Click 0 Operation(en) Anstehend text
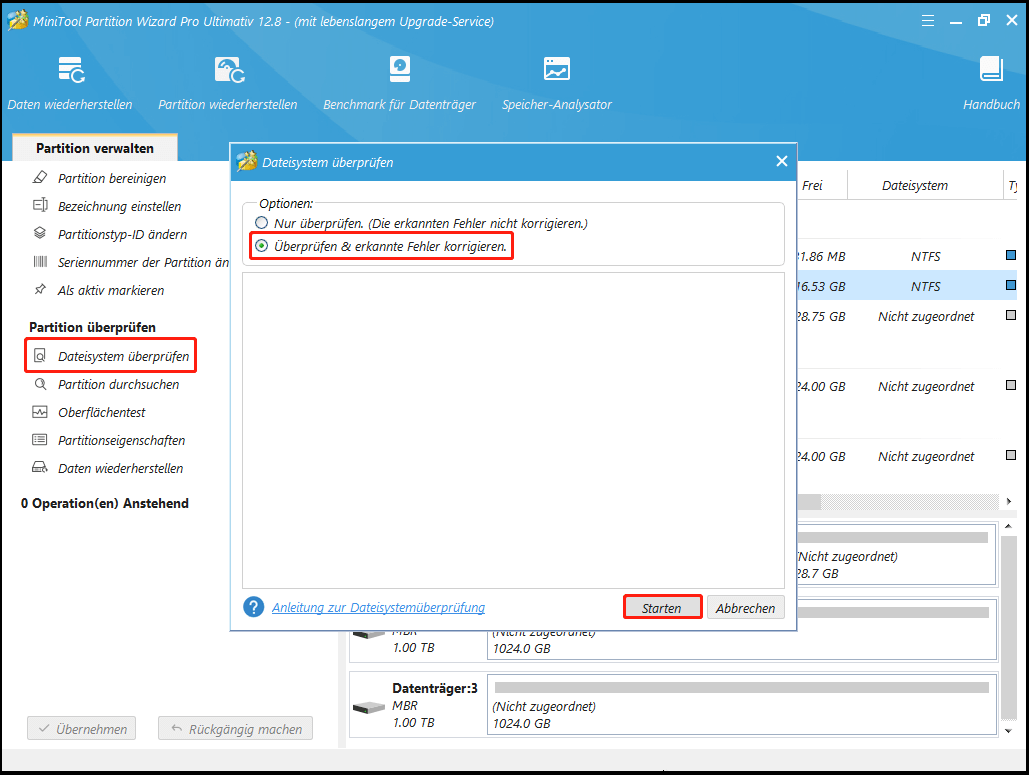 tap(104, 503)
